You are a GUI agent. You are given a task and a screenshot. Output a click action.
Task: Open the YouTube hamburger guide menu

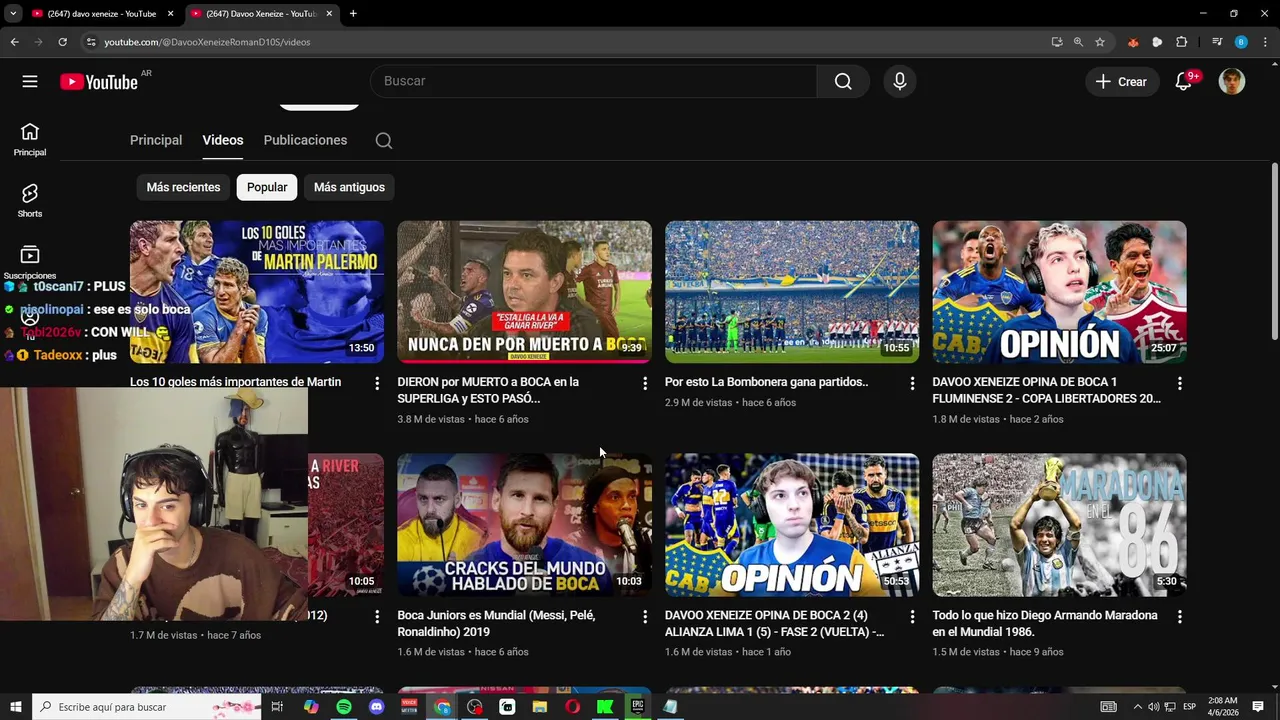30,81
